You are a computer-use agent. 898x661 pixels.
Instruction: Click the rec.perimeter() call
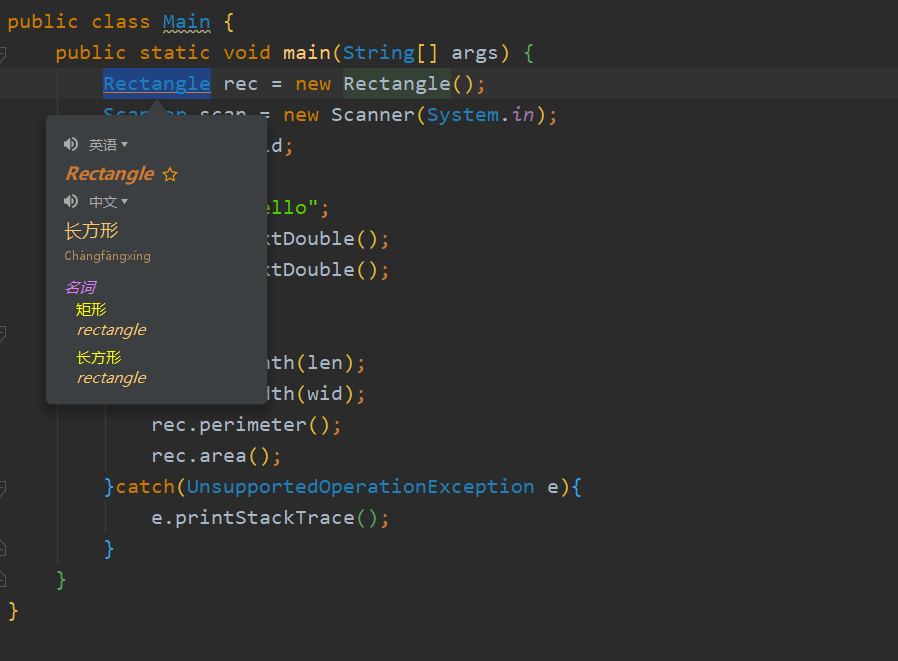point(246,425)
